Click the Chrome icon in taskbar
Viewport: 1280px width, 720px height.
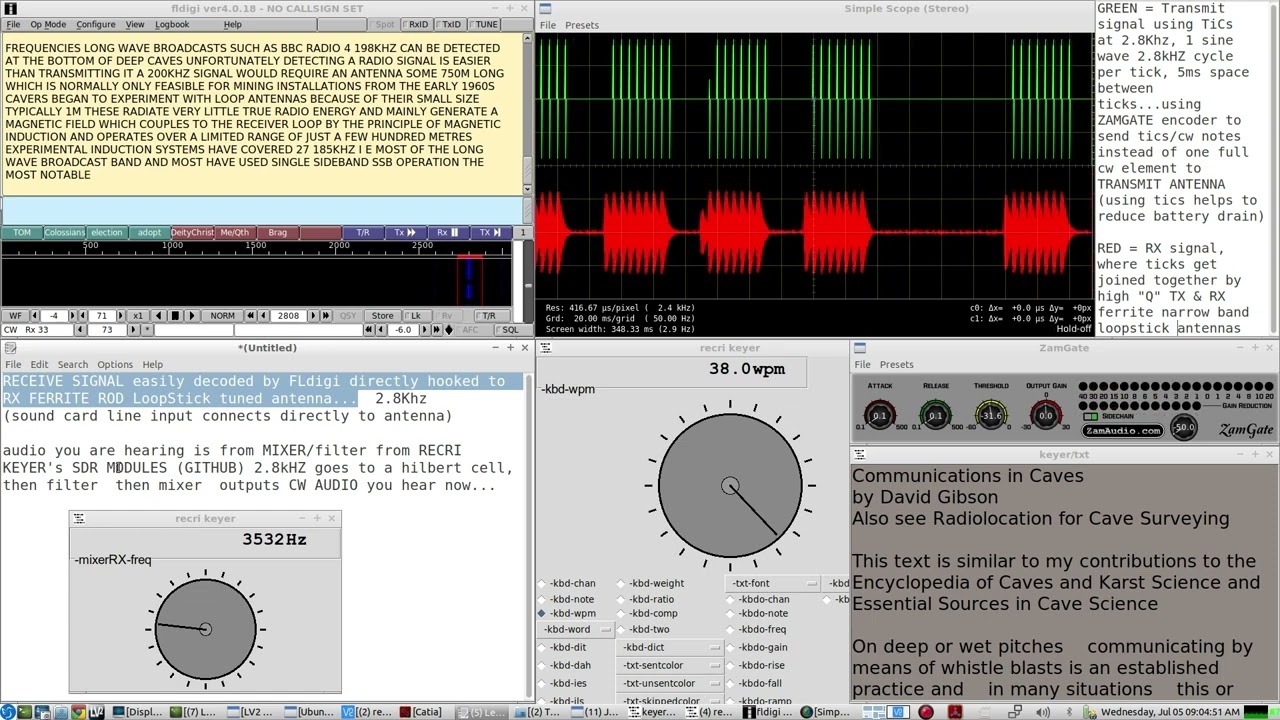(x=78, y=712)
